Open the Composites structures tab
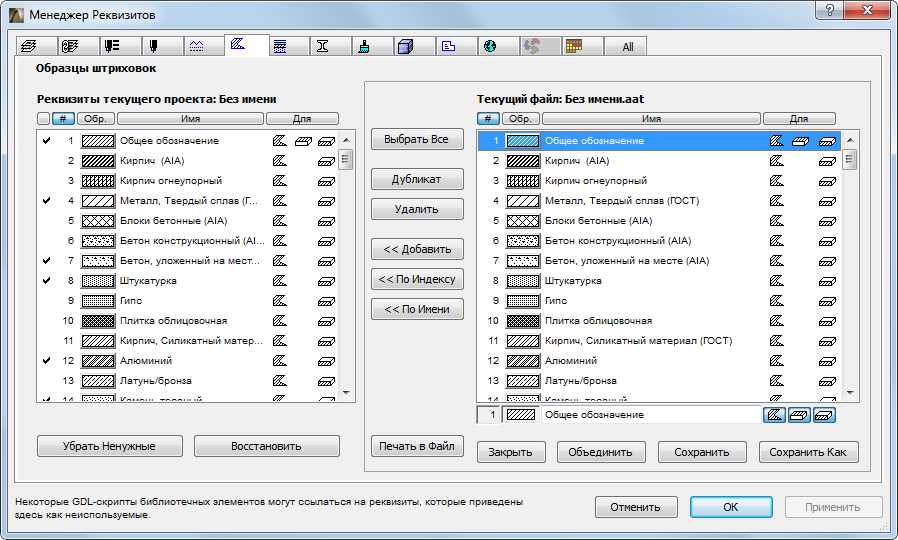Image resolution: width=898 pixels, height=540 pixels. pyautogui.click(x=289, y=46)
